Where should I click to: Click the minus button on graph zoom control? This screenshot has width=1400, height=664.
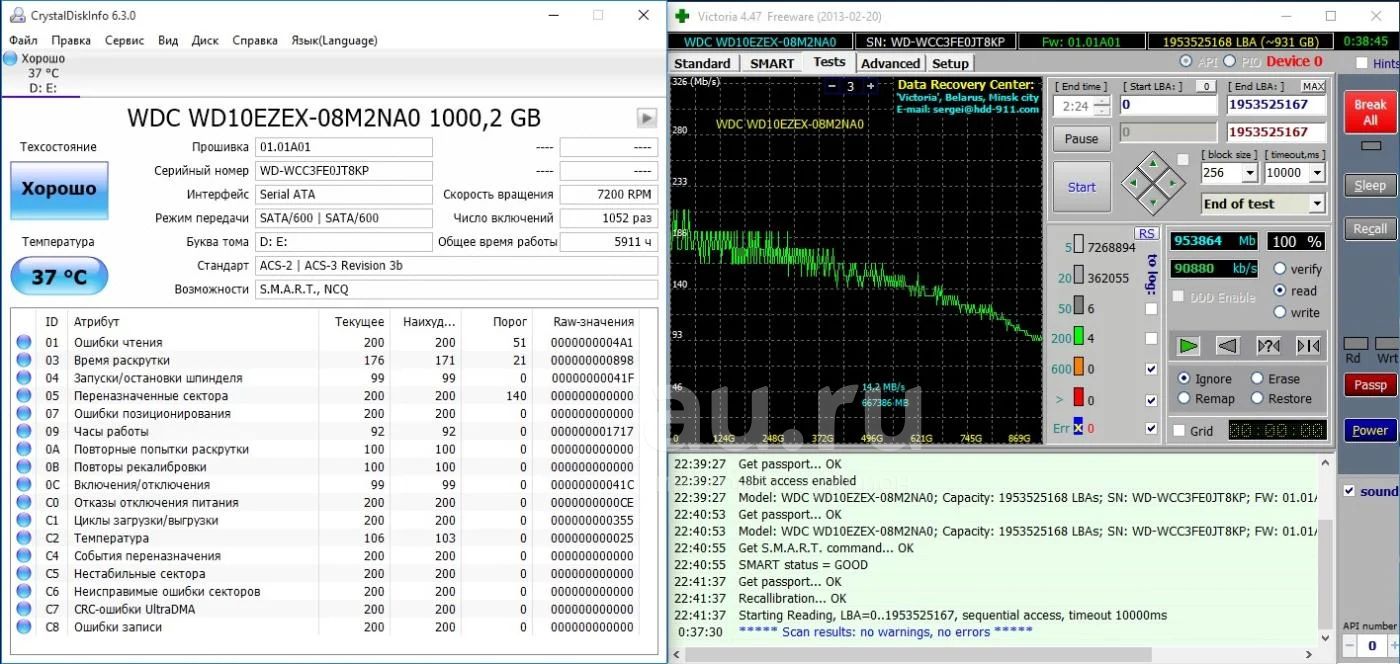tap(832, 86)
